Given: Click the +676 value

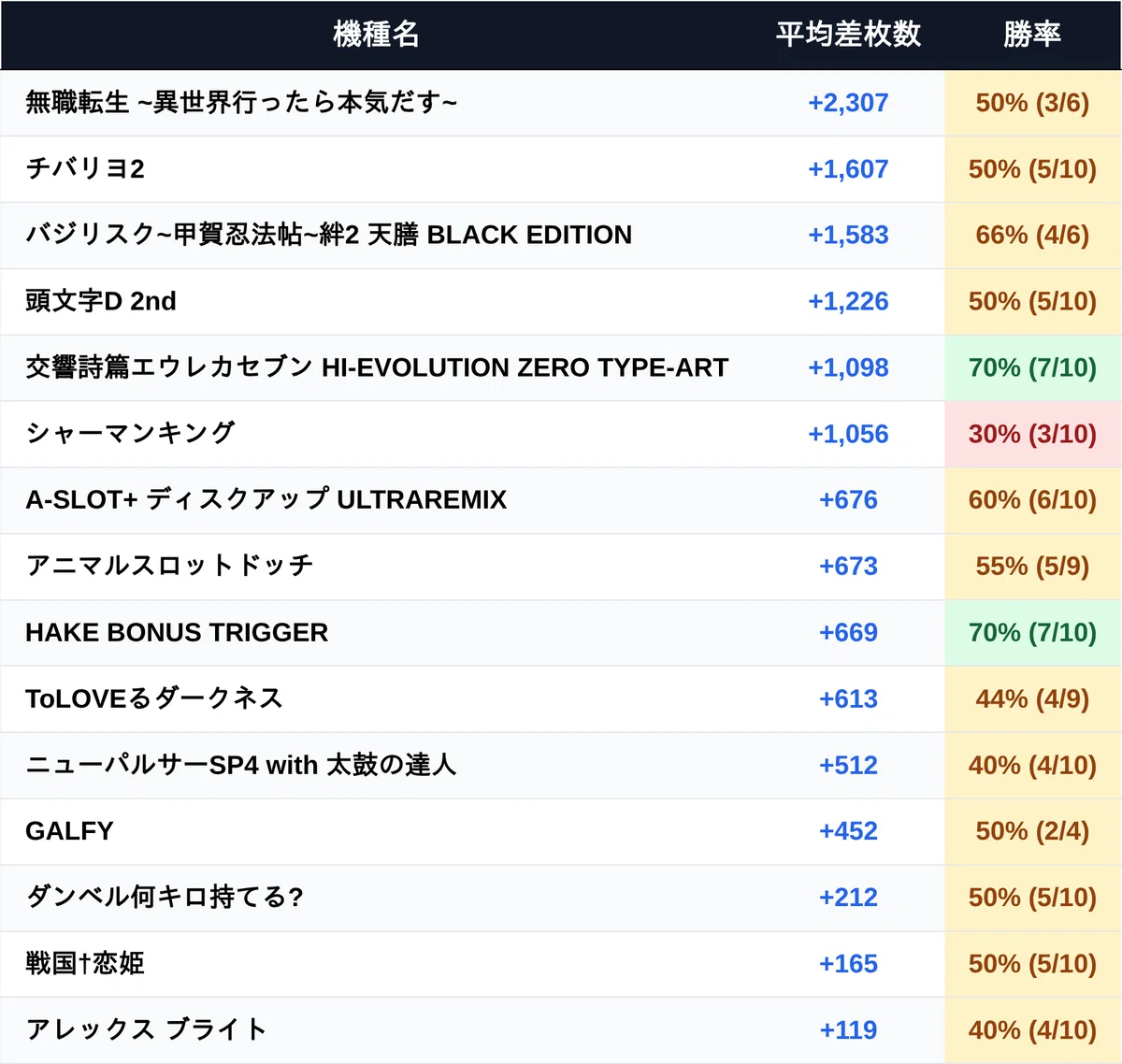Looking at the screenshot, I should pyautogui.click(x=848, y=499).
